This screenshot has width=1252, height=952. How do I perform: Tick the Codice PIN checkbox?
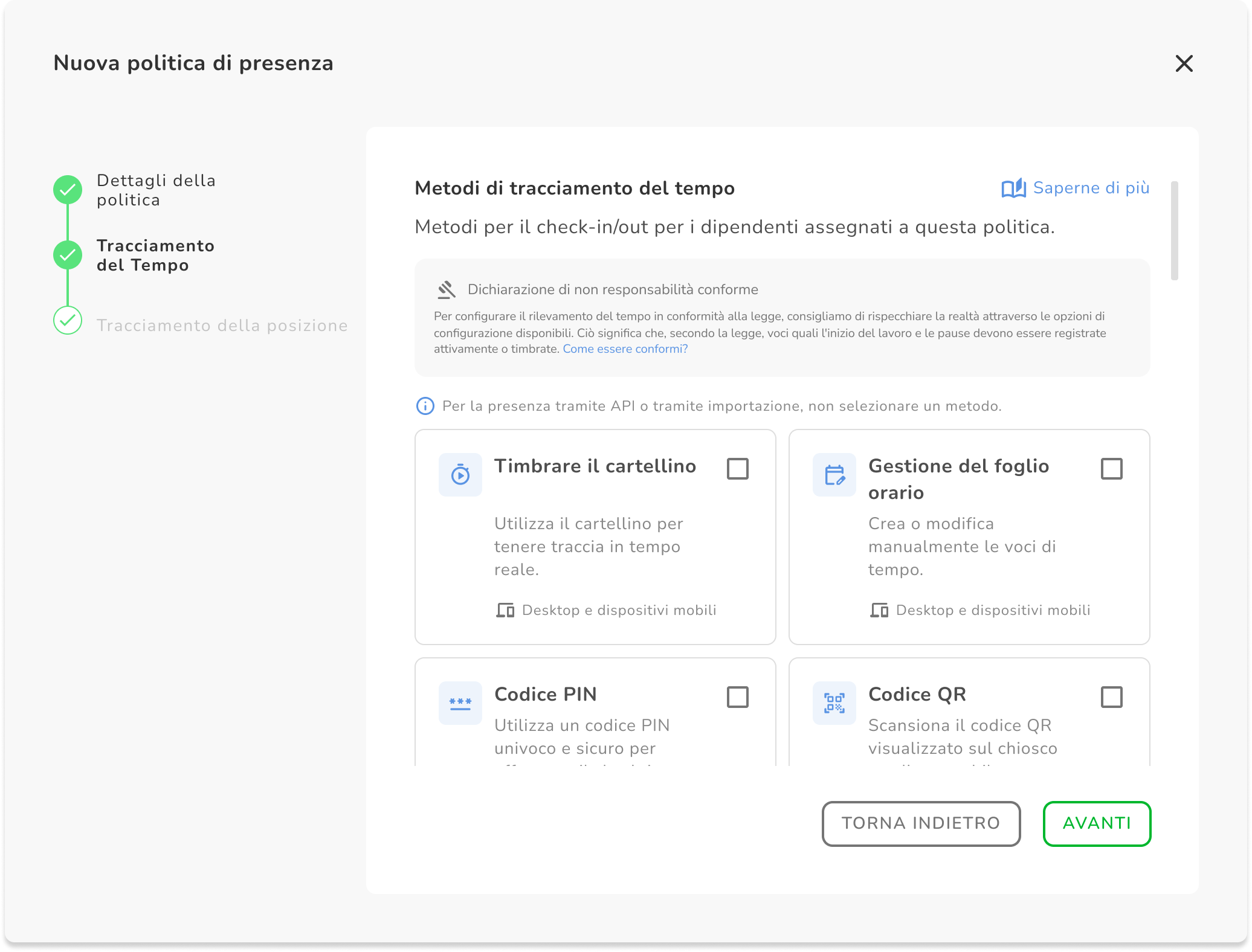pos(737,697)
